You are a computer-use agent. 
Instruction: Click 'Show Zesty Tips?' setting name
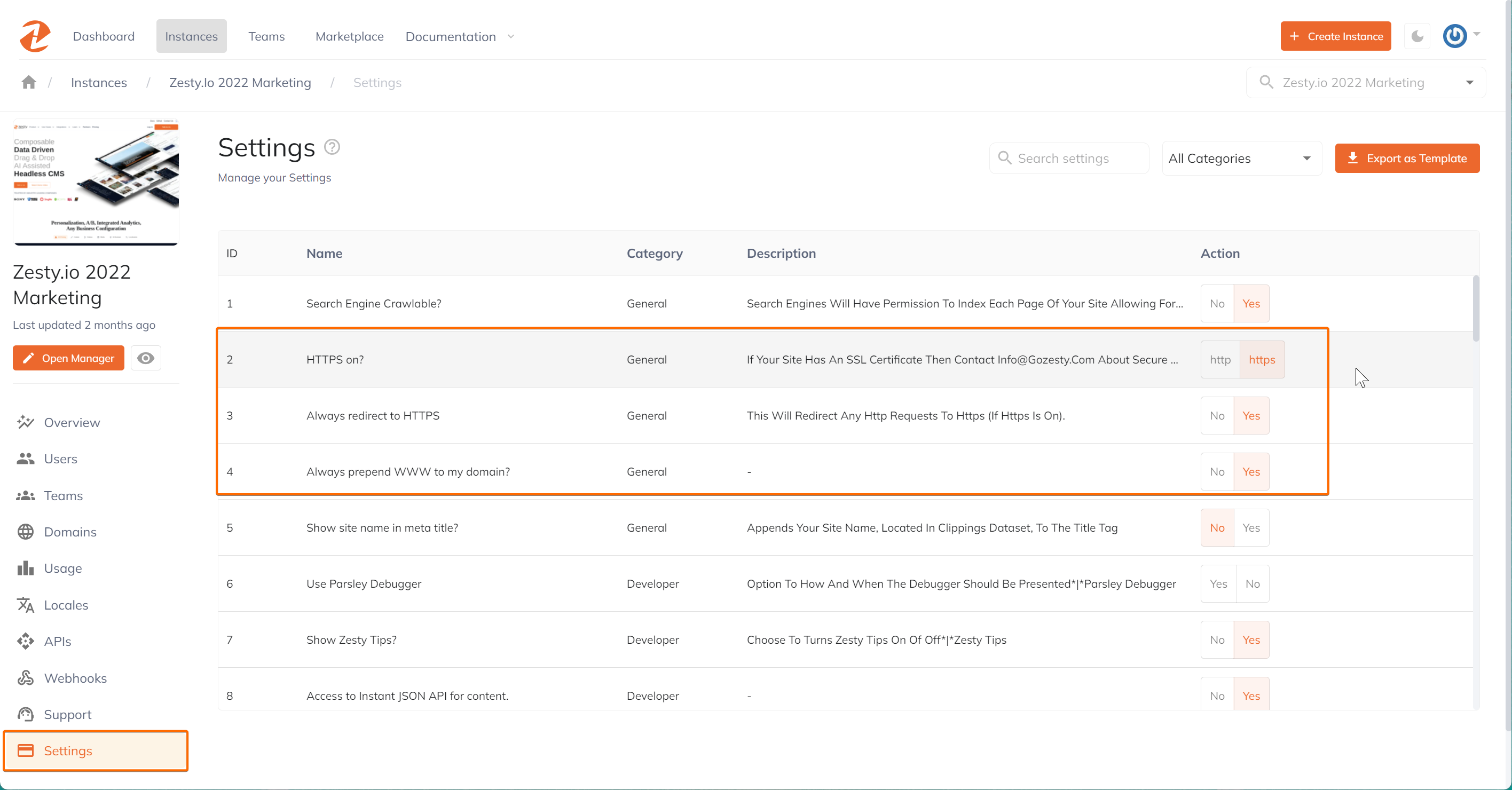tap(351, 640)
